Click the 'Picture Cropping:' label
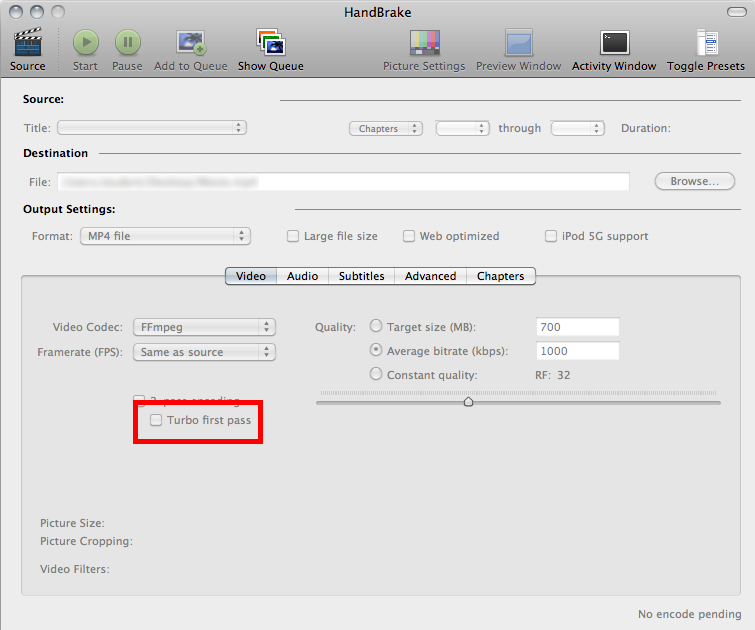Image resolution: width=755 pixels, height=630 pixels. (x=86, y=541)
